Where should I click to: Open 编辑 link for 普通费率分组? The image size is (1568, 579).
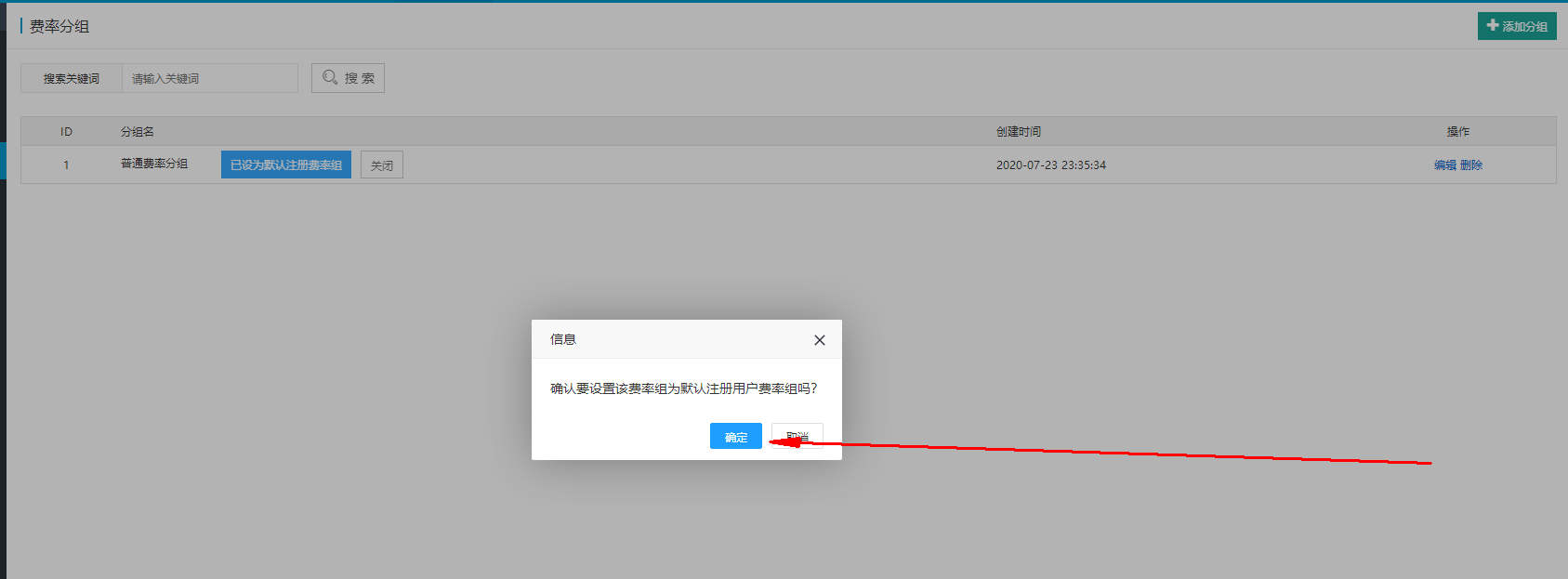tap(1444, 164)
